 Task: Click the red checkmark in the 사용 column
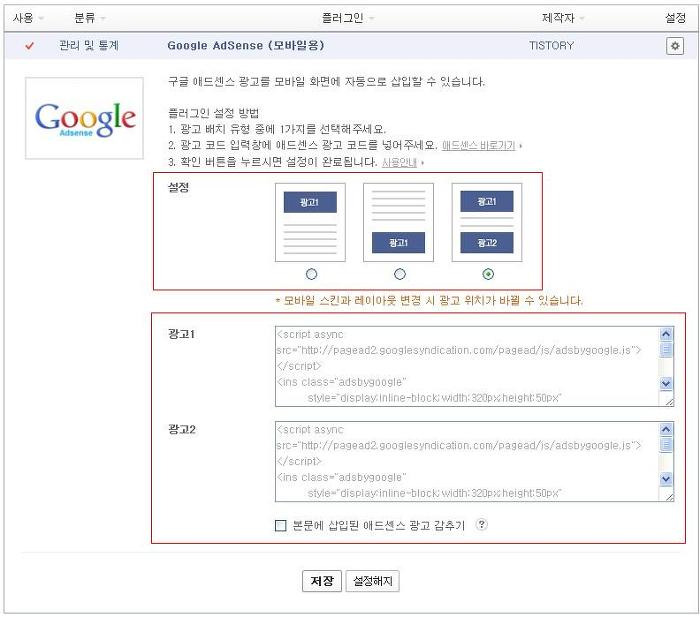pyautogui.click(x=29, y=46)
